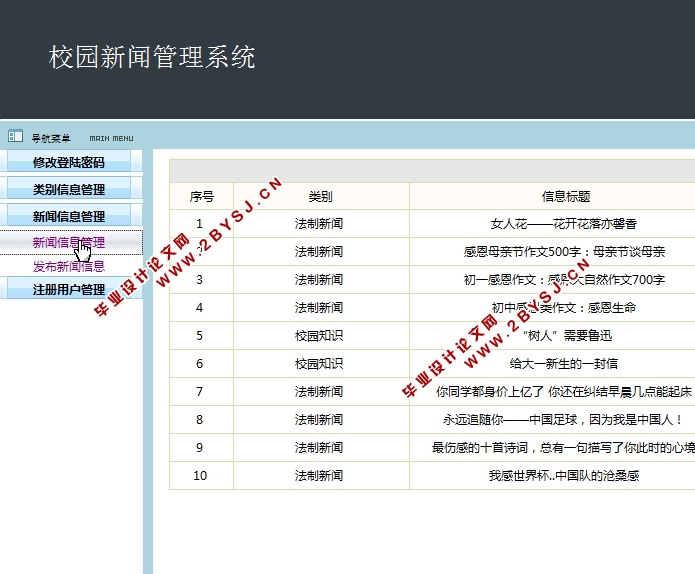
Task: Click the 信息标题 column header
Action: [566, 196]
